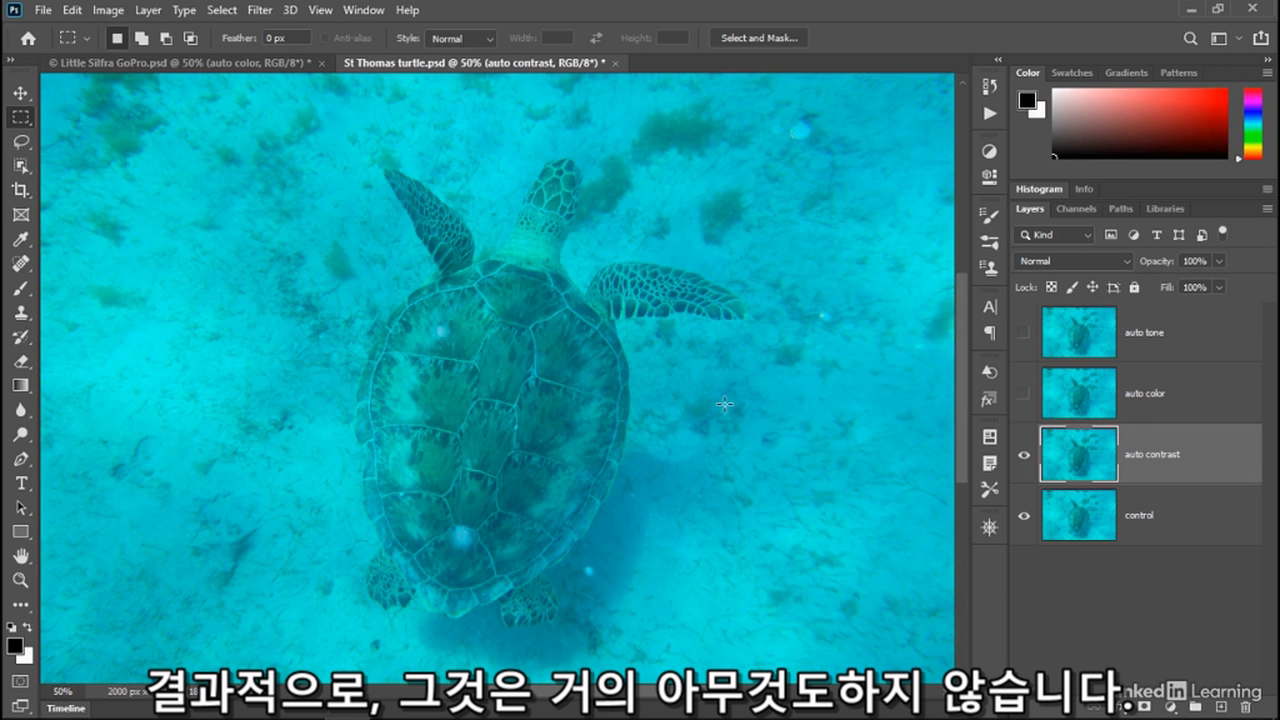Switch to the Info tab
Viewport: 1280px width, 720px height.
pos(1084,189)
